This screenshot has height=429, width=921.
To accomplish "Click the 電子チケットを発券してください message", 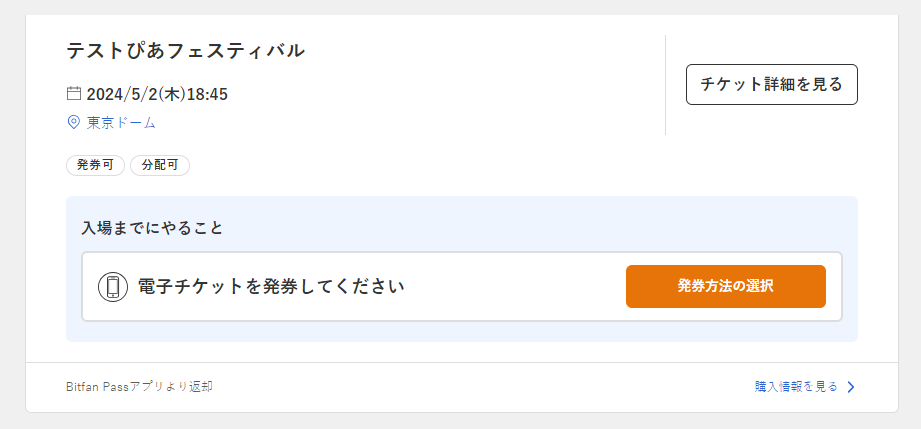I will 270,287.
